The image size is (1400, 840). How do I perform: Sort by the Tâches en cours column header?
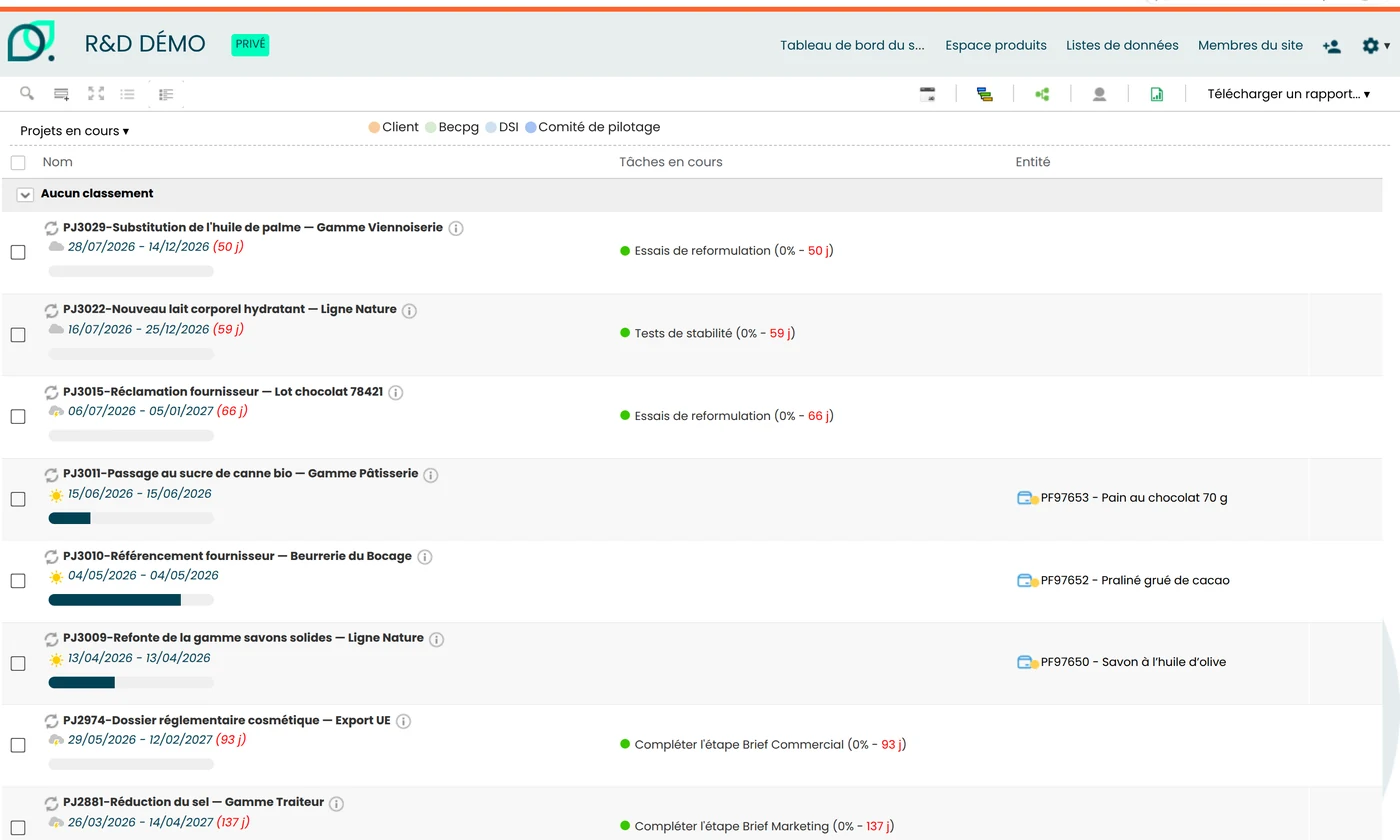pyautogui.click(x=671, y=162)
